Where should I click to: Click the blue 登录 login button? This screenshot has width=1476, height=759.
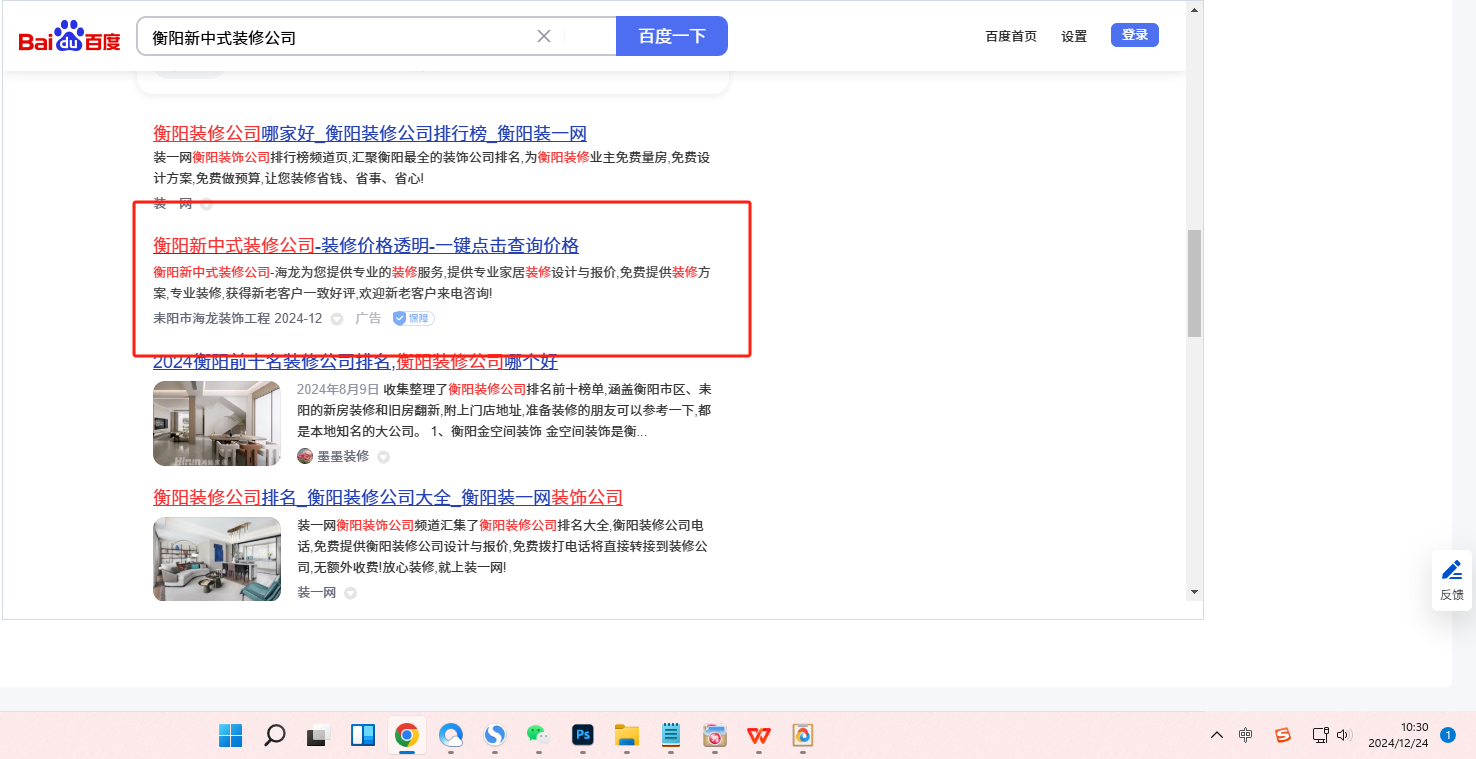1134,35
